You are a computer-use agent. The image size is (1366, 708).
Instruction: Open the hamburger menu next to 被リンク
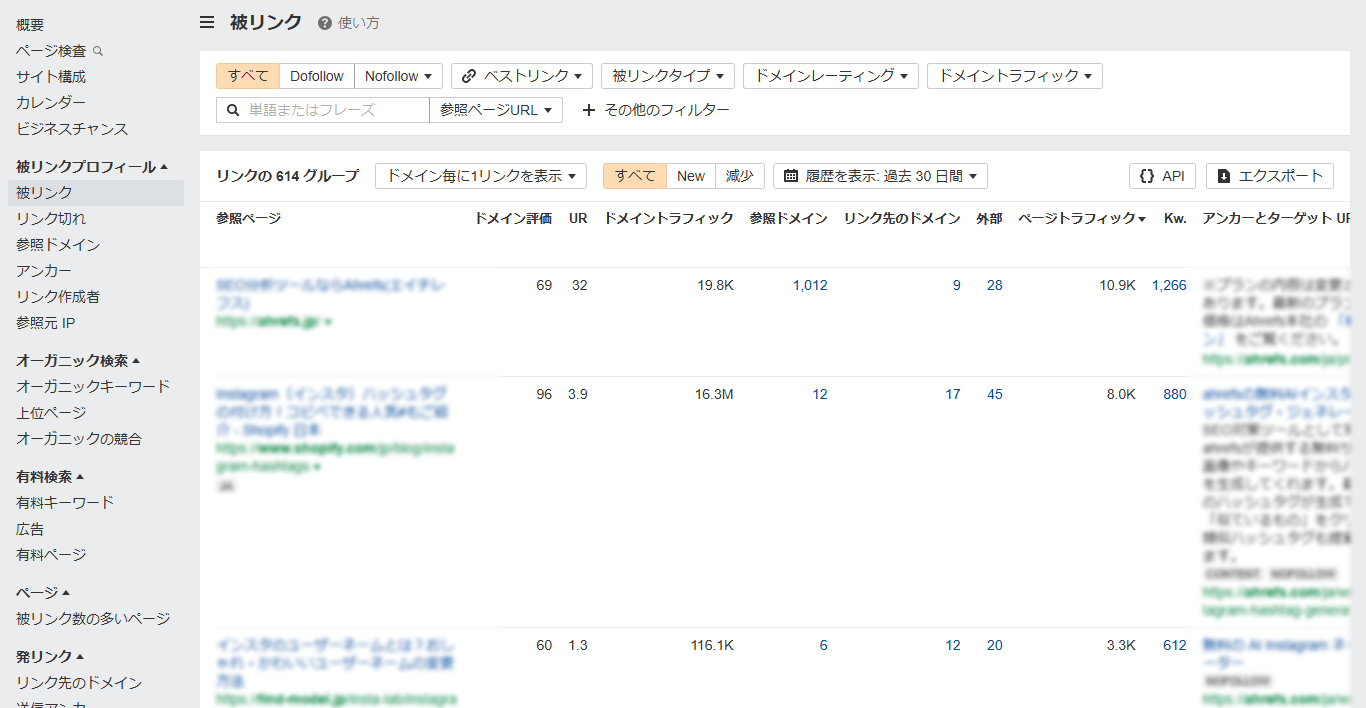tap(206, 22)
